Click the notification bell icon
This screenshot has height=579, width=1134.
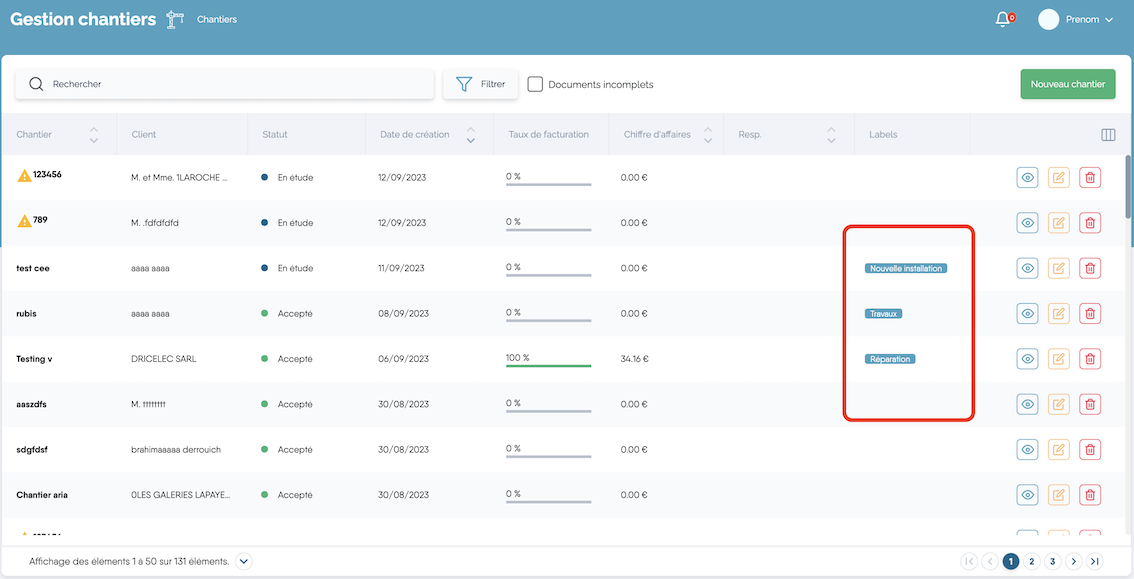[x=1003, y=19]
